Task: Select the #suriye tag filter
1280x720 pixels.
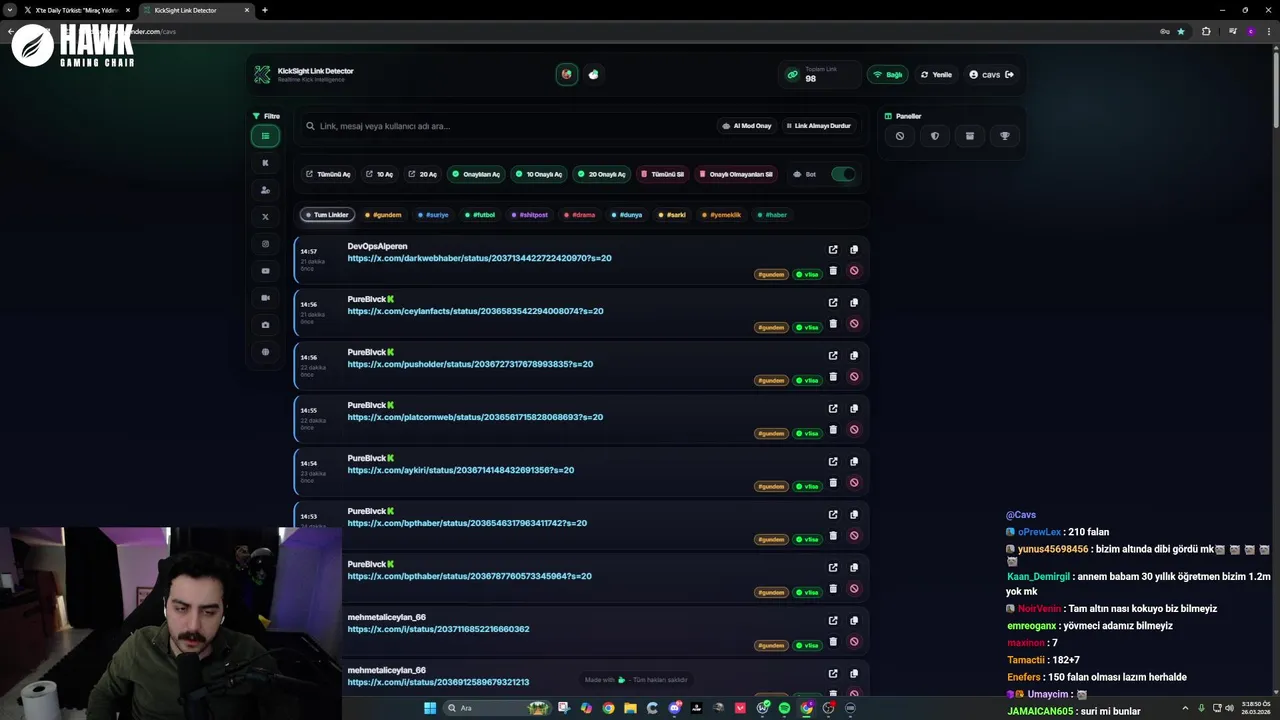Action: click(x=433, y=215)
